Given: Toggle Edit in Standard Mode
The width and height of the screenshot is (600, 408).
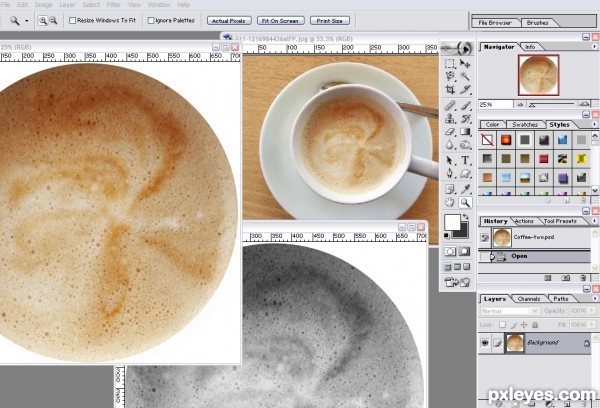Looking at the screenshot, I should point(450,251).
